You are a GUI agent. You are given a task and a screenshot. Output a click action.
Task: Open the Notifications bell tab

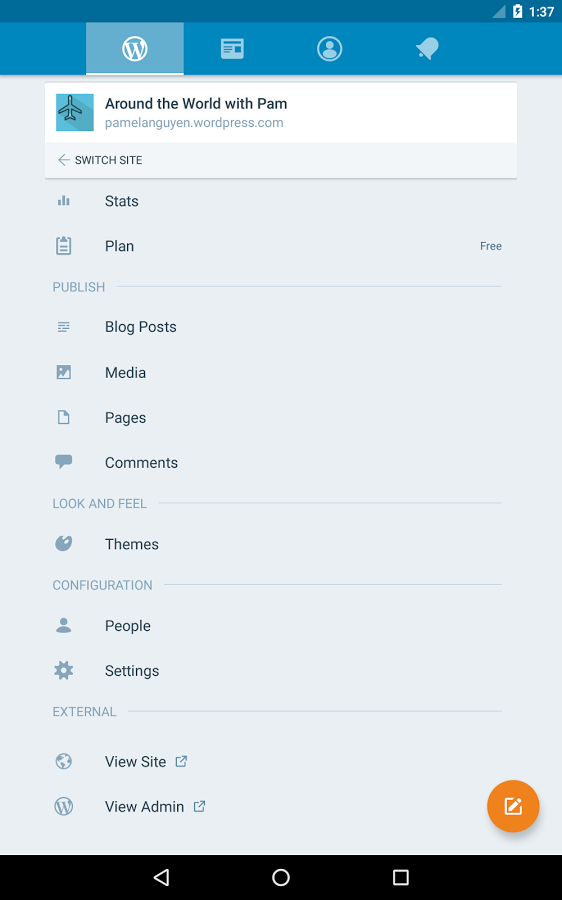[427, 49]
